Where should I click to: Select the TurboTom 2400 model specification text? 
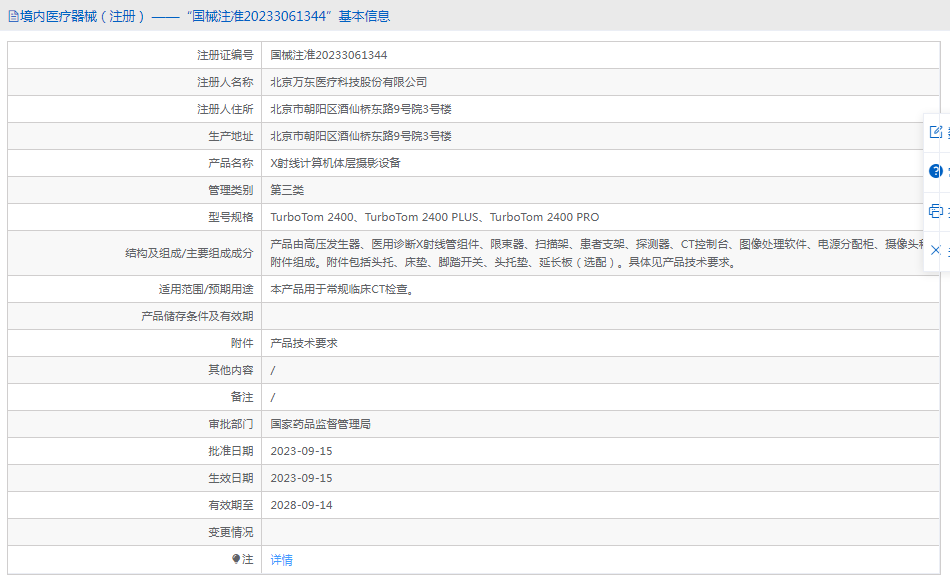(434, 217)
